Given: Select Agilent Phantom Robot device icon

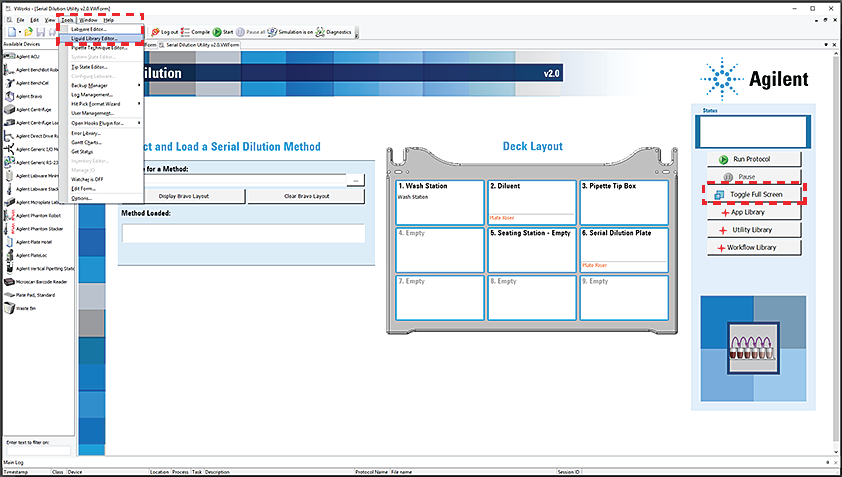Looking at the screenshot, I should (x=9, y=215).
